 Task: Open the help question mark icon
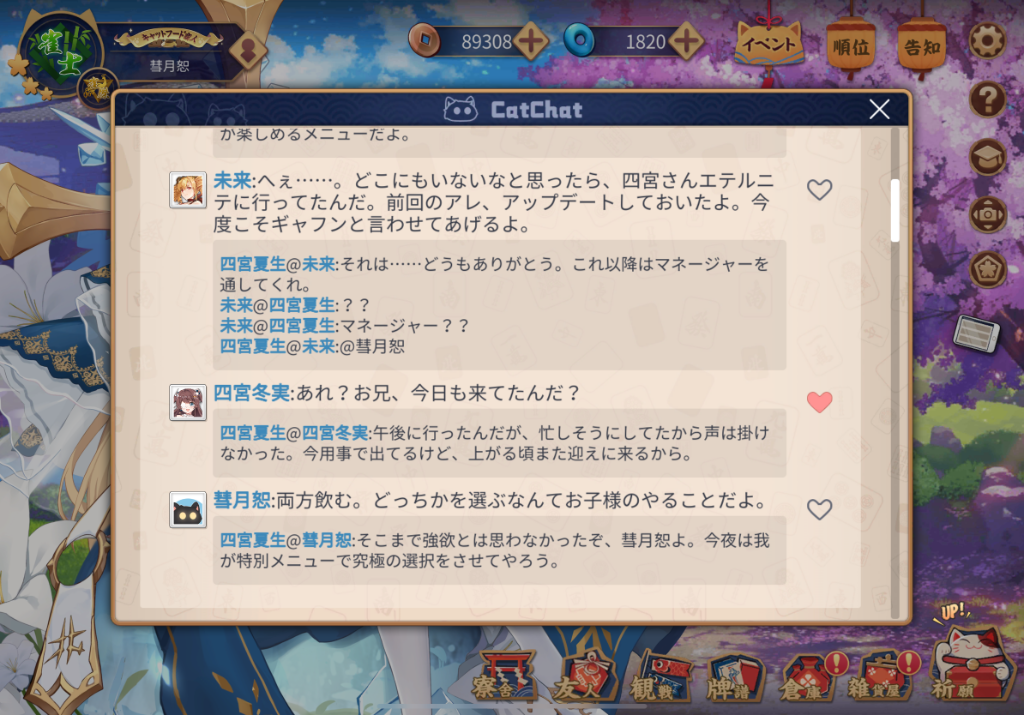click(x=987, y=100)
